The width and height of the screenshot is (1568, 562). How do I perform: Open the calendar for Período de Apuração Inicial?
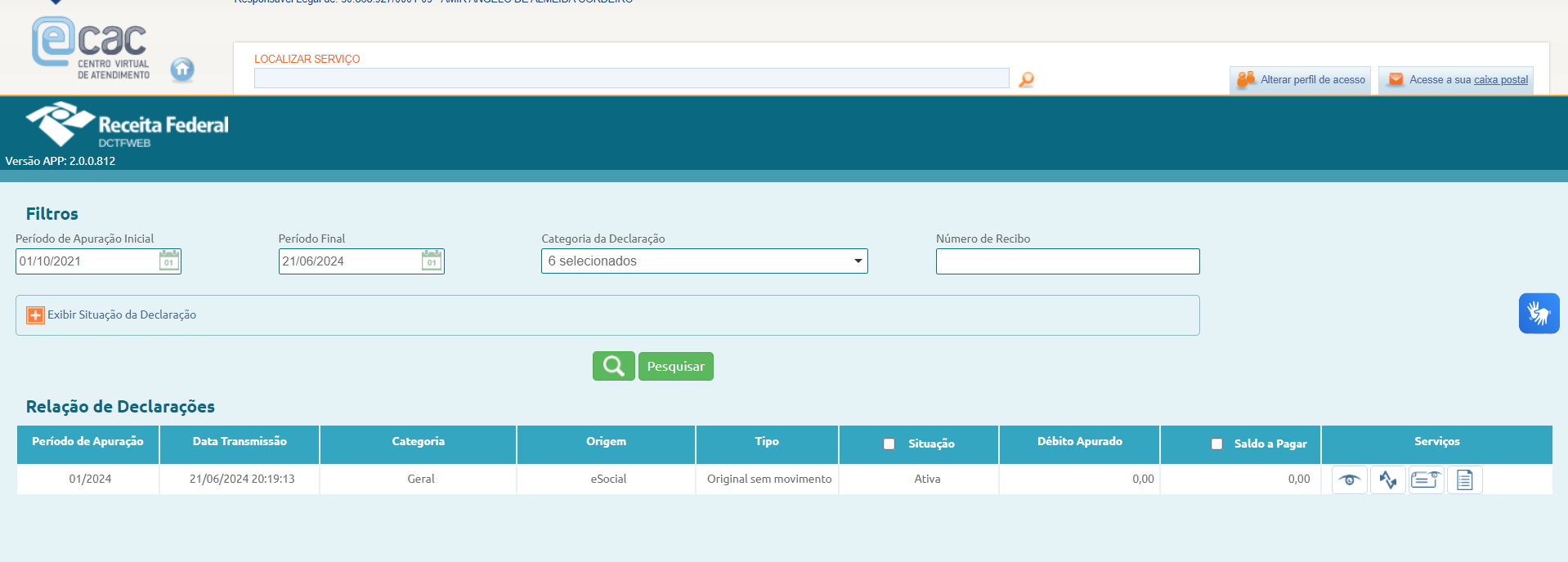(169, 261)
